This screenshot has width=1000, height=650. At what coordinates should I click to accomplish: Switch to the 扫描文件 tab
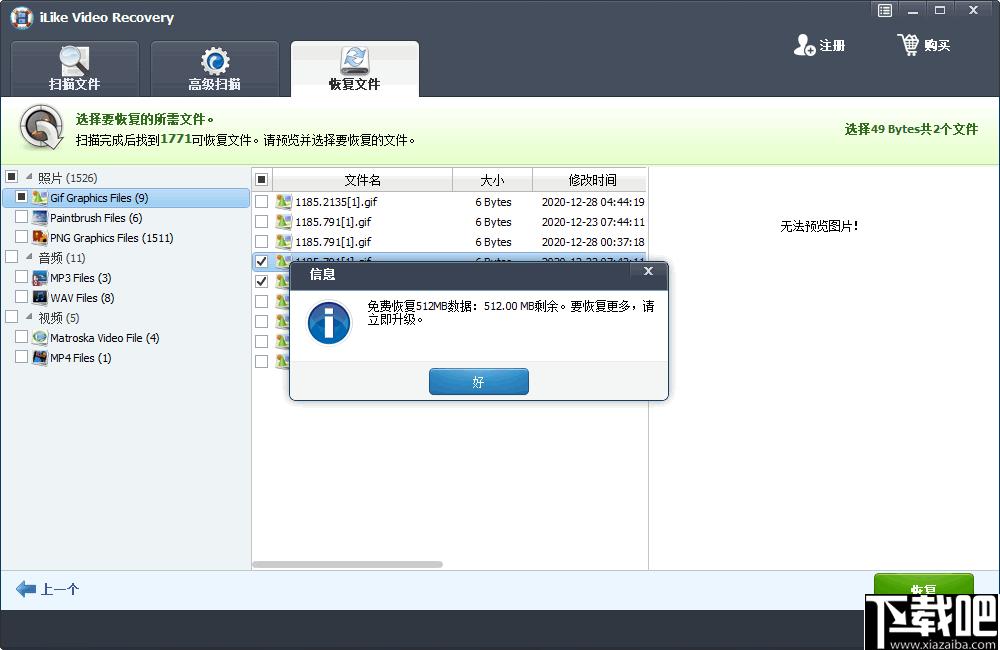pyautogui.click(x=75, y=69)
